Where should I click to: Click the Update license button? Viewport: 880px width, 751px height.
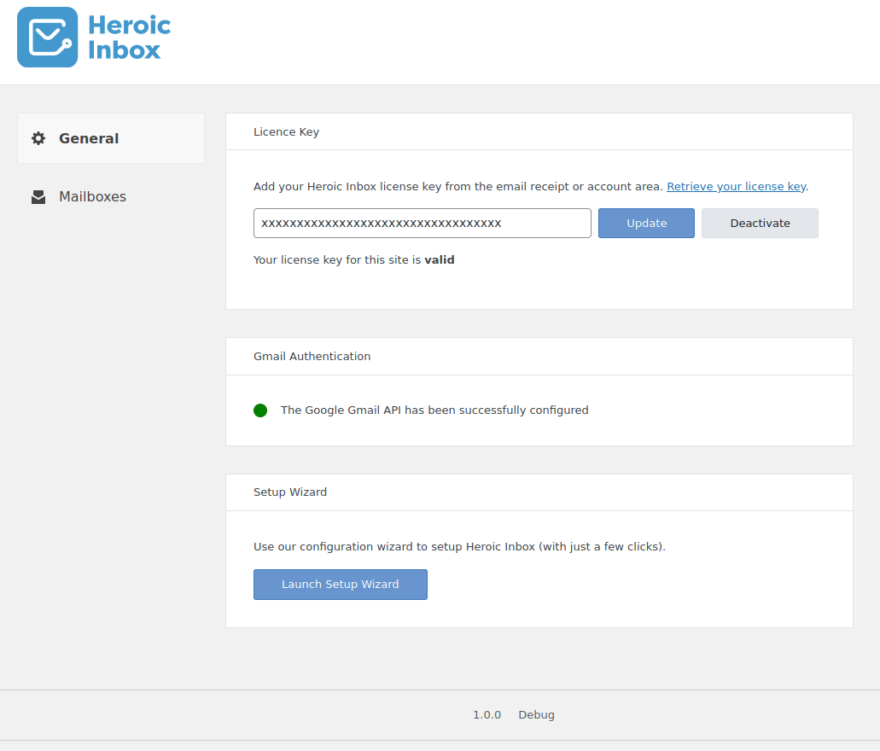(x=646, y=223)
